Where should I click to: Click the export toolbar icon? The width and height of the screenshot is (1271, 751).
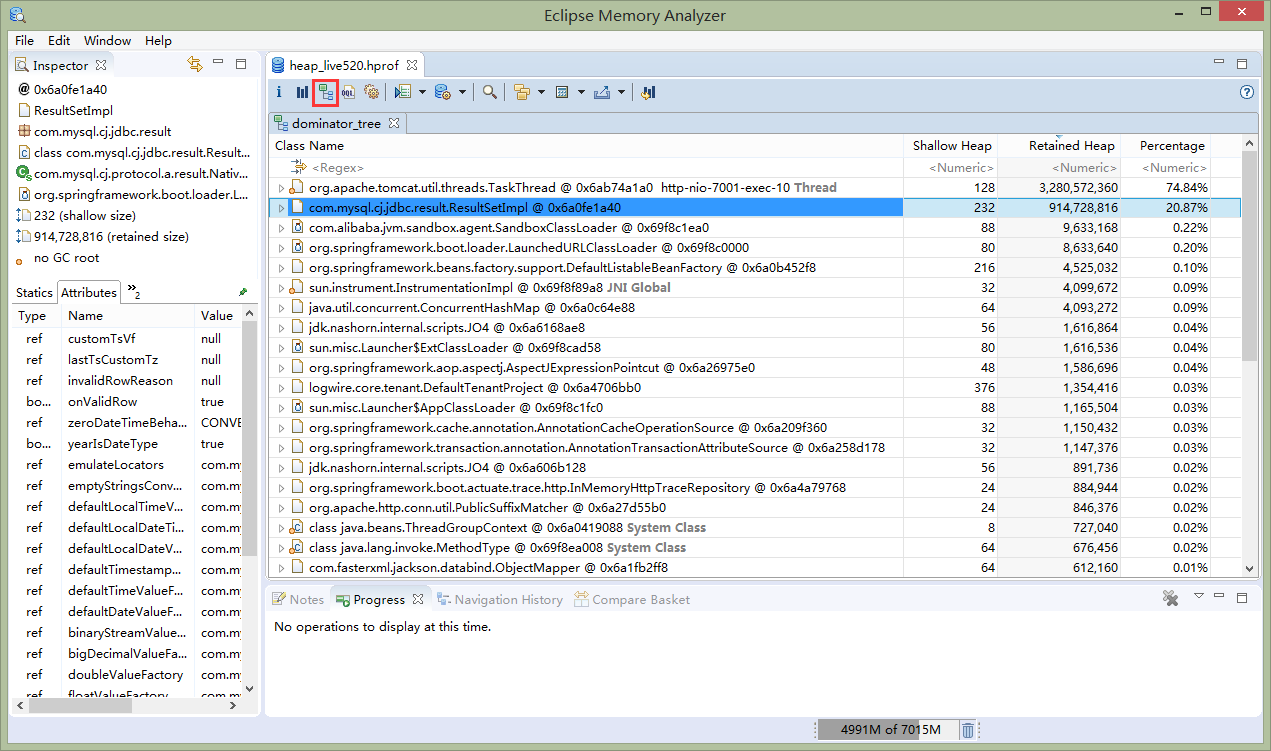[602, 92]
